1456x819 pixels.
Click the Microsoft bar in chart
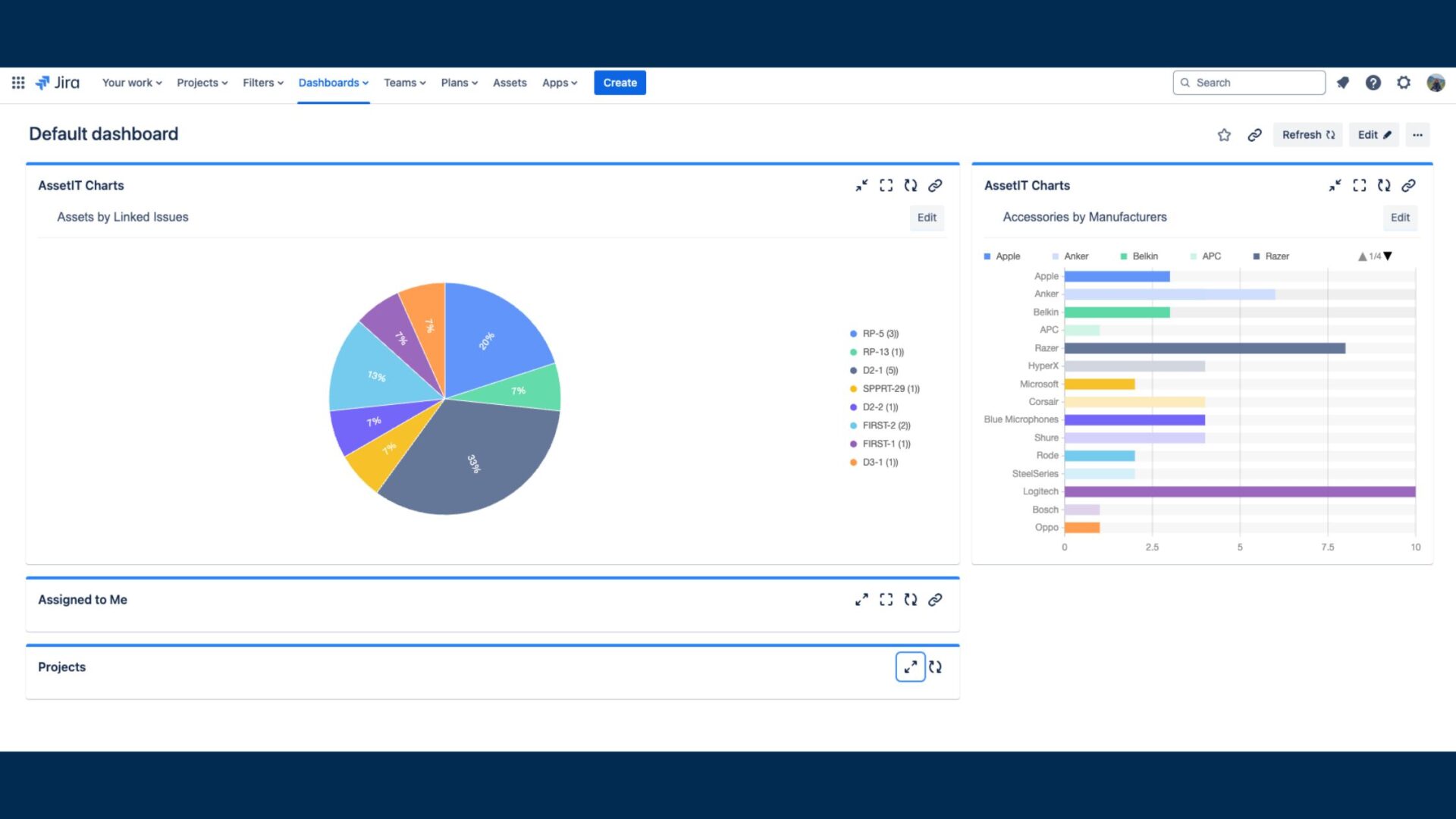click(1100, 384)
